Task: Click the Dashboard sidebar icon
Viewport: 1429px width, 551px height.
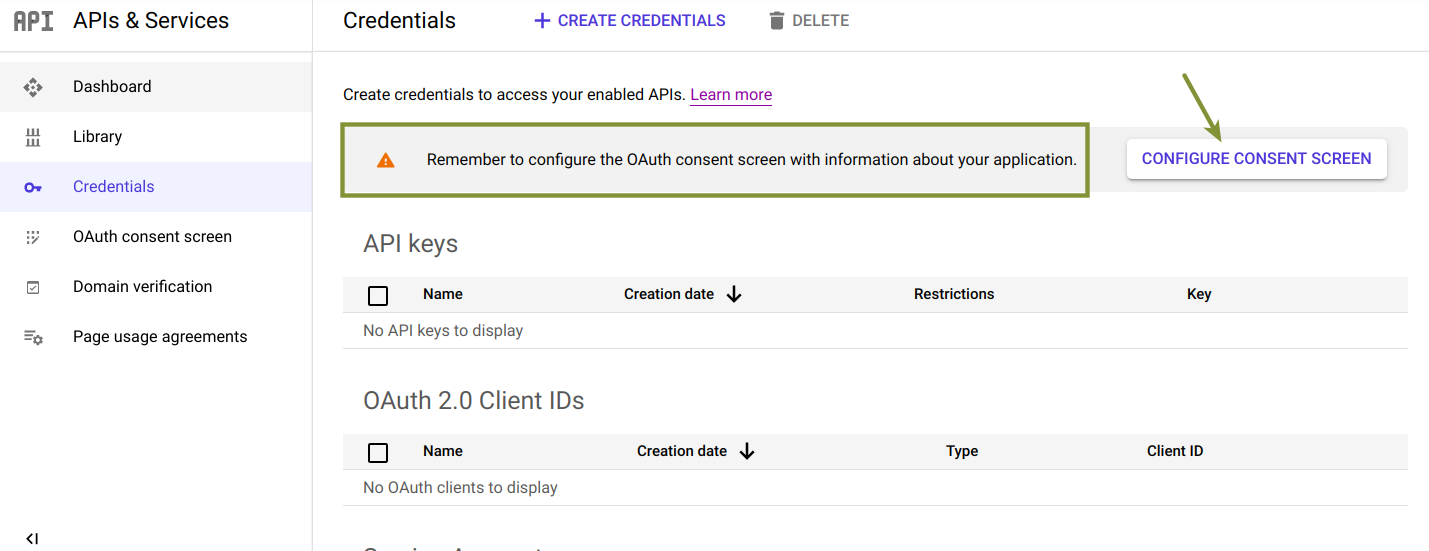Action: [33, 87]
